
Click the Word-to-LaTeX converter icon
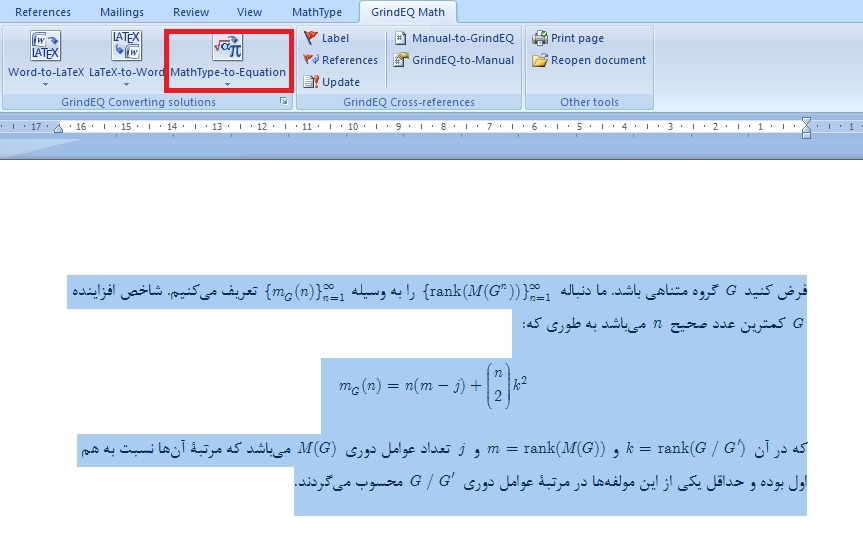click(45, 46)
